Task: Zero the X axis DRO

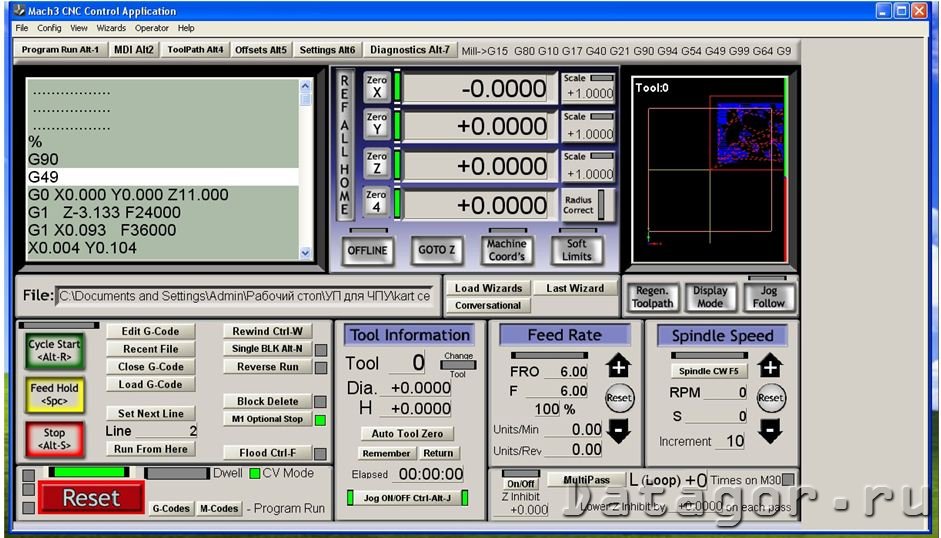Action: coord(377,86)
